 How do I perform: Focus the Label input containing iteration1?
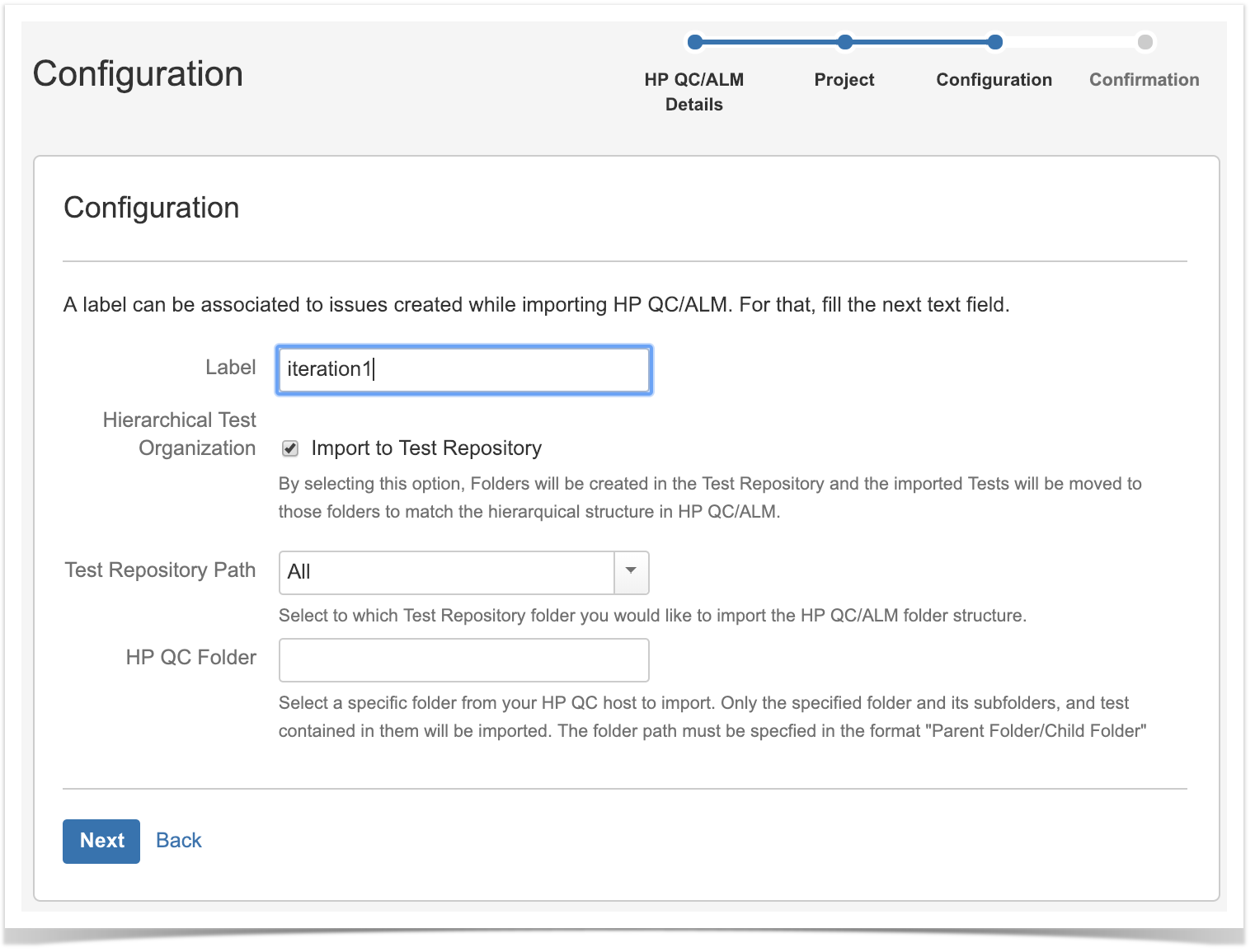point(464,369)
